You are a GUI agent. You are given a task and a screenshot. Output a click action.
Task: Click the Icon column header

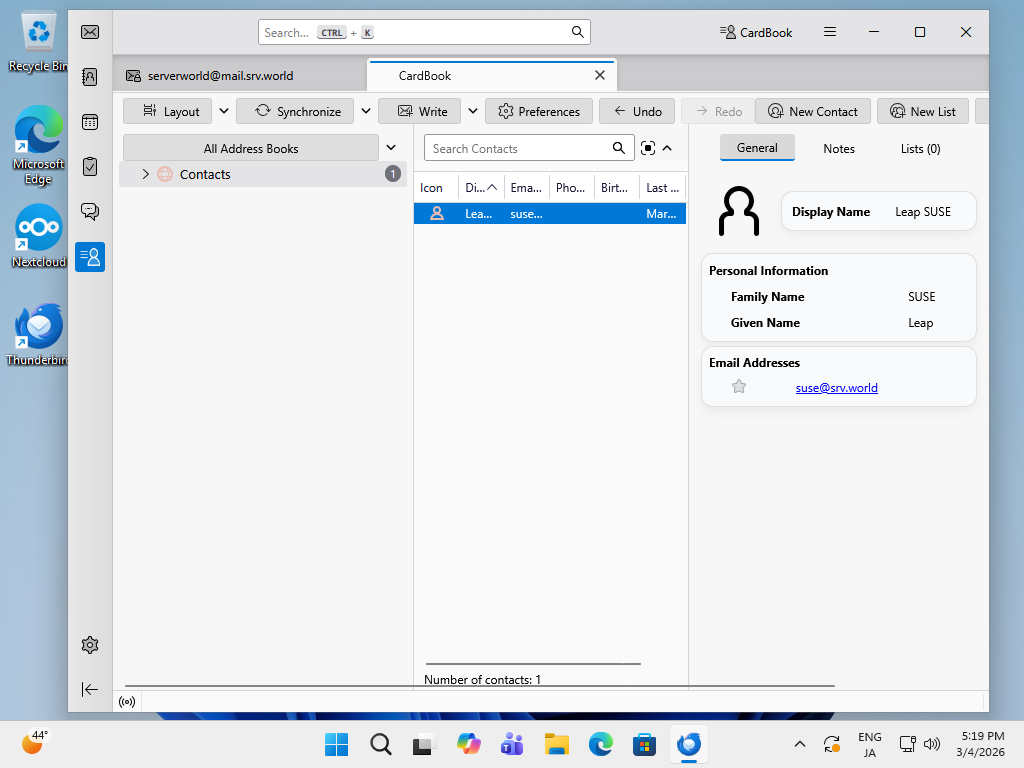(x=436, y=187)
